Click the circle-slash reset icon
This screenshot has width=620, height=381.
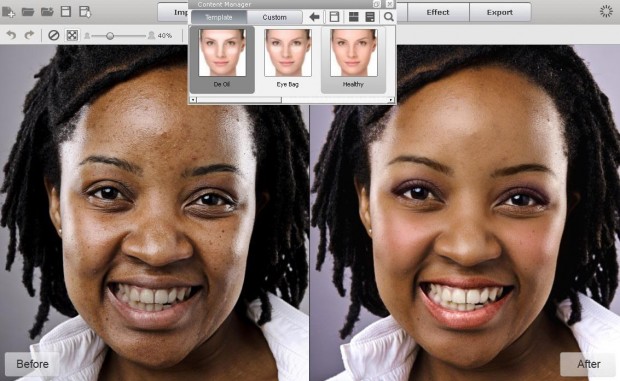[53, 35]
